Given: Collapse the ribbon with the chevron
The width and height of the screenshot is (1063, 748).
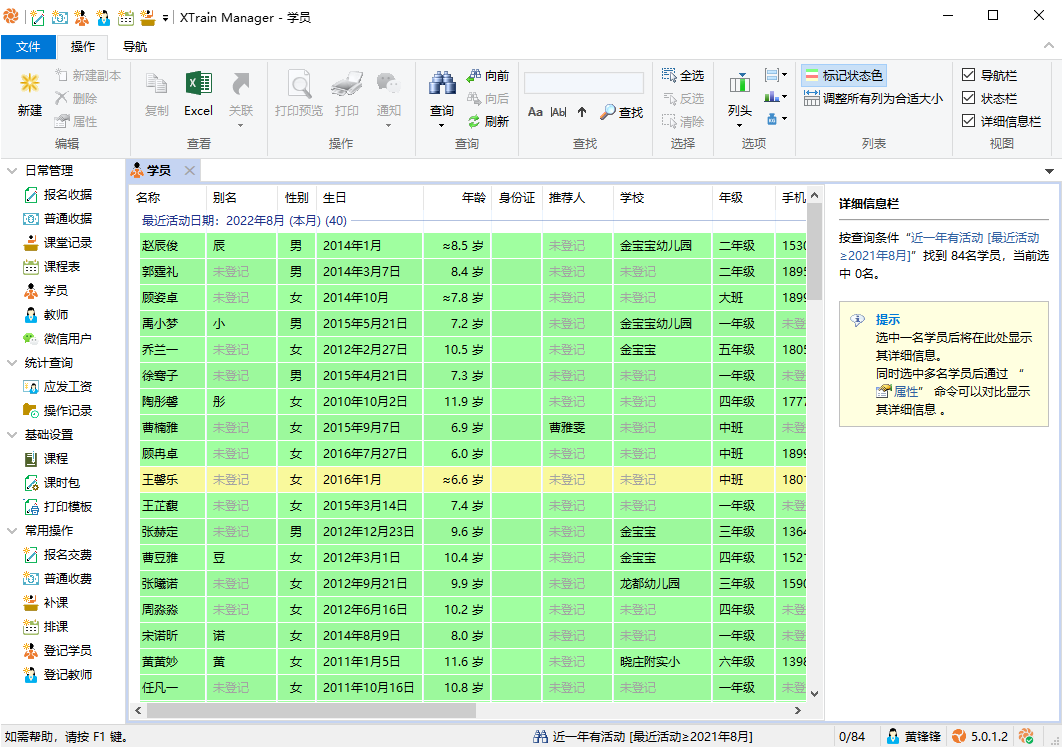Looking at the screenshot, I should tap(1049, 45).
